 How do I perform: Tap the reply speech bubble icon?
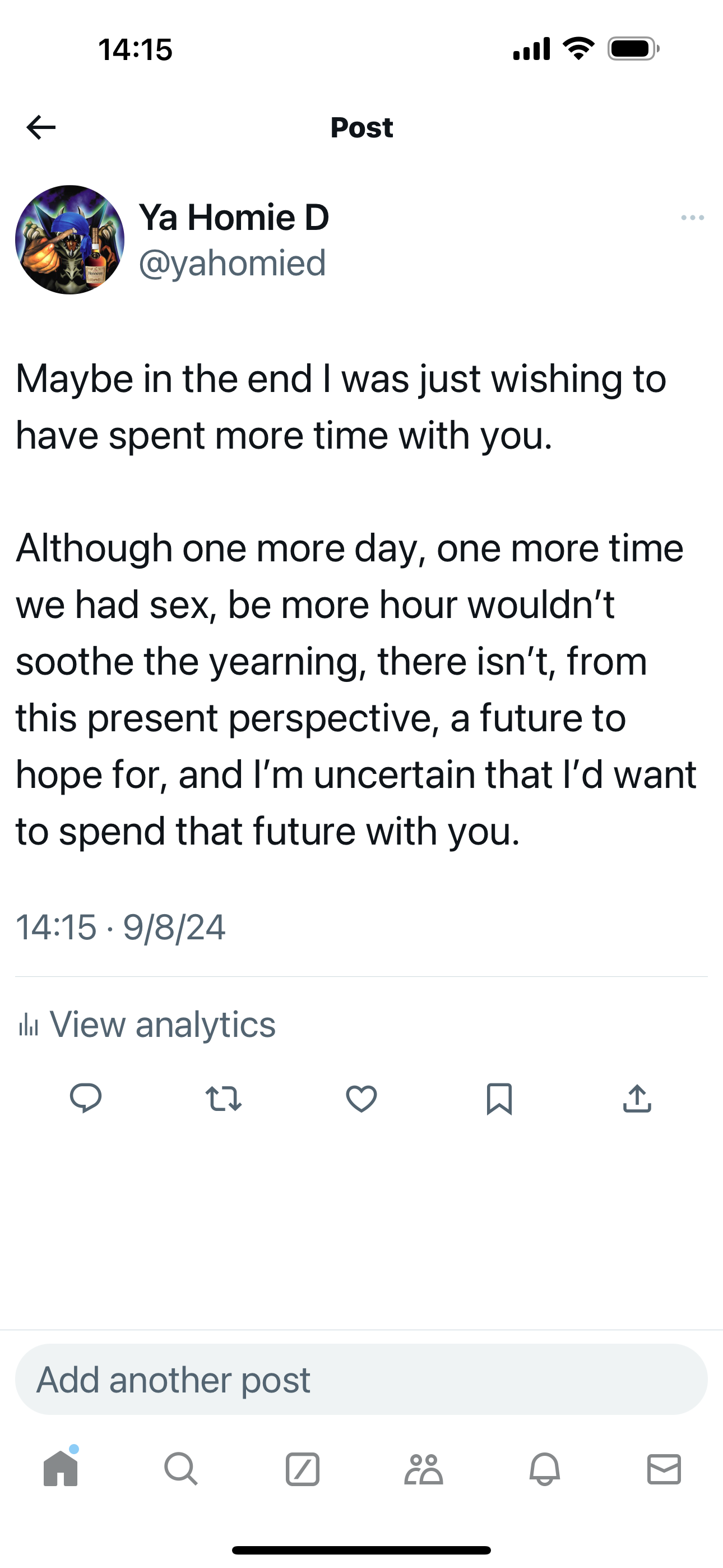click(86, 1099)
